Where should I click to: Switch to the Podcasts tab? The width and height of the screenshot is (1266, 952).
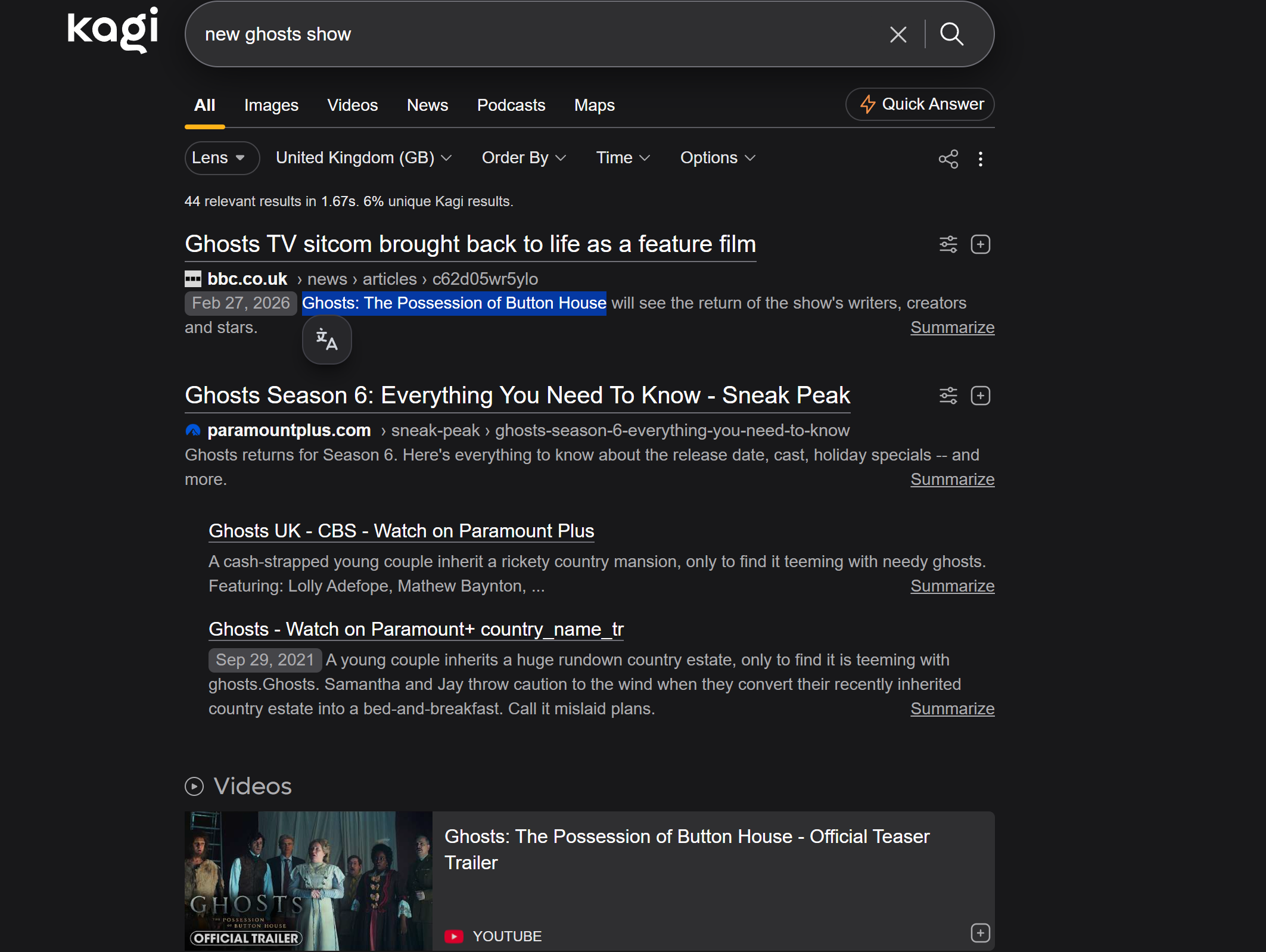click(x=511, y=105)
